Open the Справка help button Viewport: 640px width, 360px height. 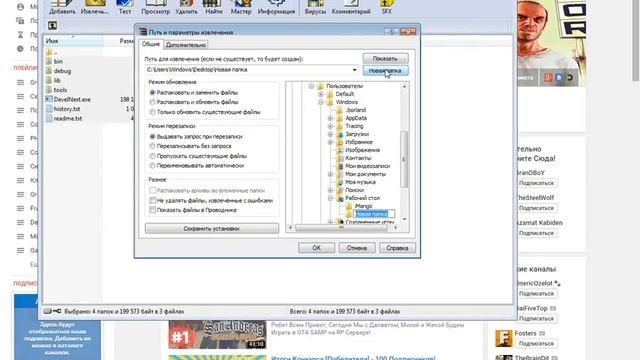[397, 248]
